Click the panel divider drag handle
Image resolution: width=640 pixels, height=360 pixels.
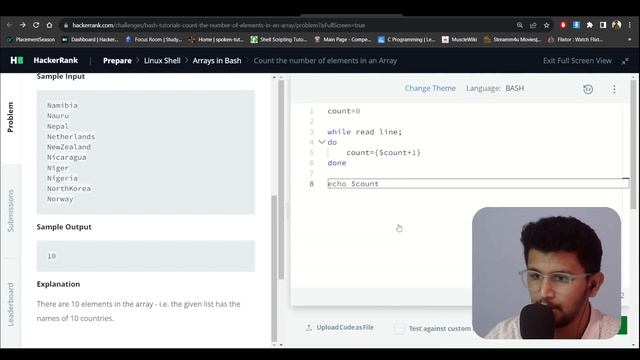(287, 211)
